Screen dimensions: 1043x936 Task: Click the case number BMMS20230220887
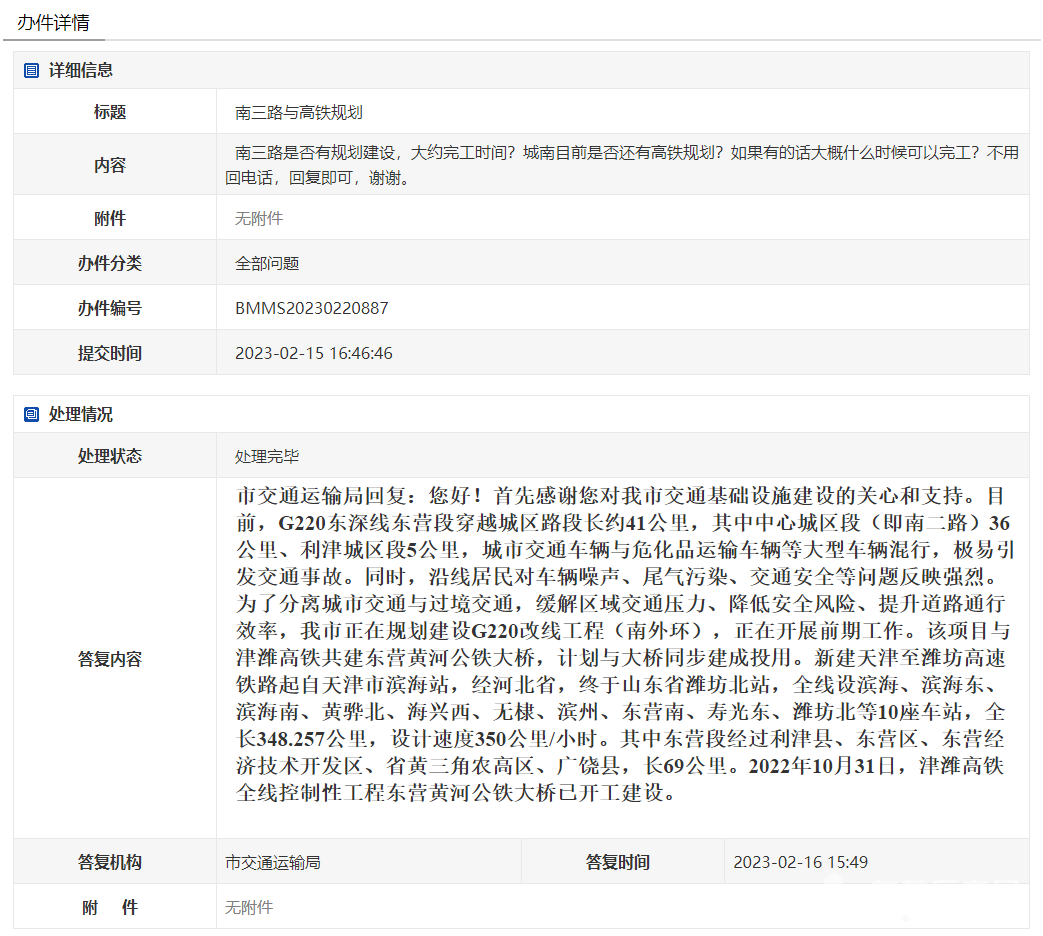coord(311,309)
